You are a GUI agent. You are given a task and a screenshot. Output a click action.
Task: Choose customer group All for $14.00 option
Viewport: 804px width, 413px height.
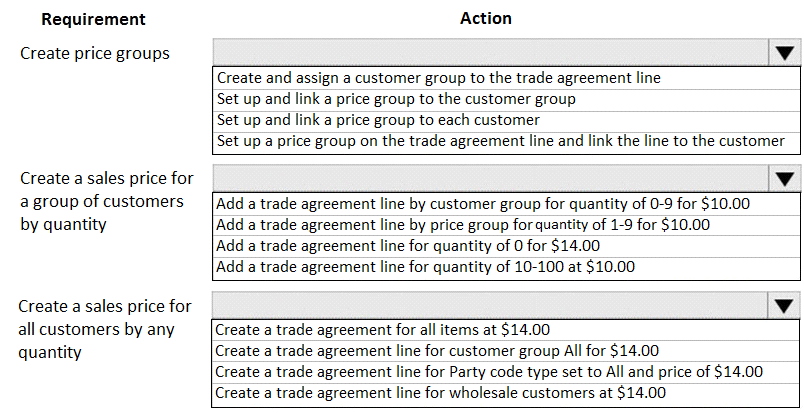506,351
